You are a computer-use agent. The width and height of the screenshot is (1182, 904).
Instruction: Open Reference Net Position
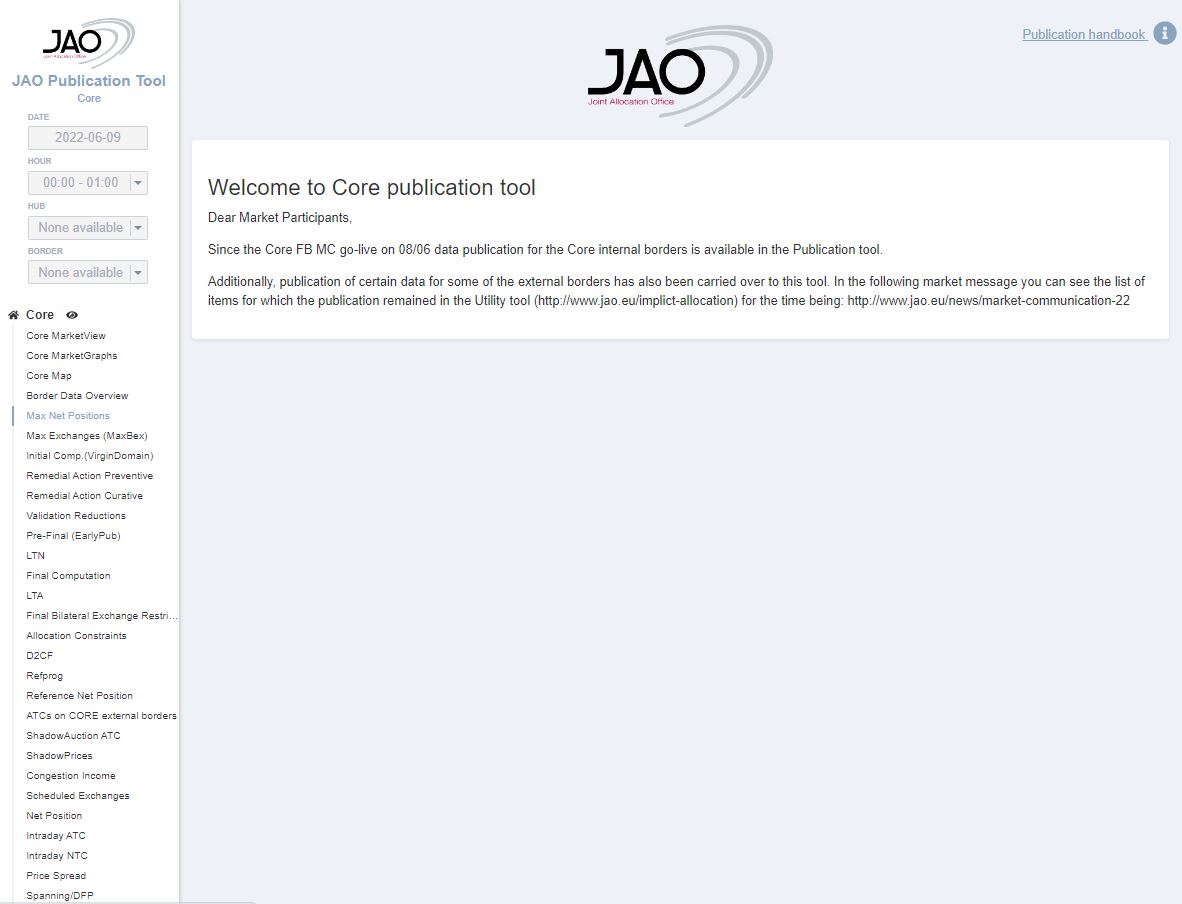[x=79, y=695]
